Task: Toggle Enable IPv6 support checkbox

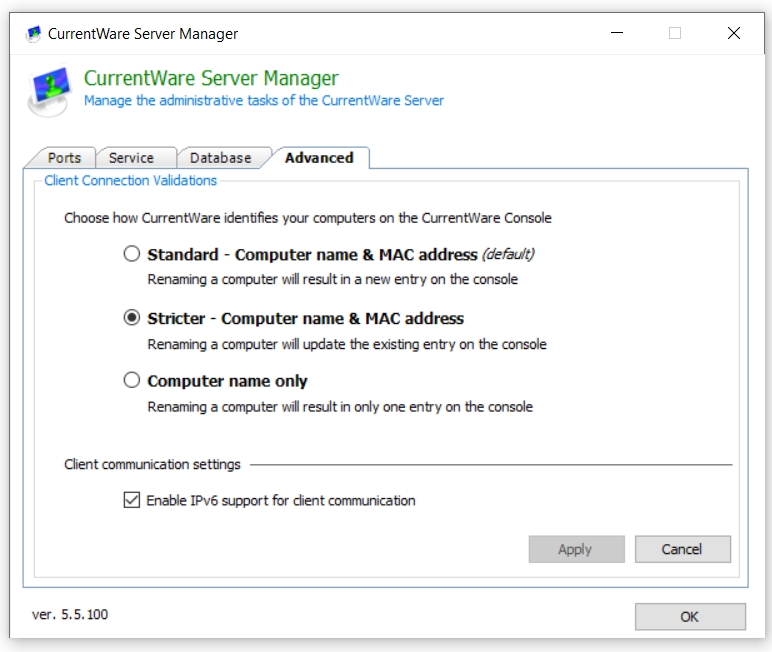Action: 131,500
